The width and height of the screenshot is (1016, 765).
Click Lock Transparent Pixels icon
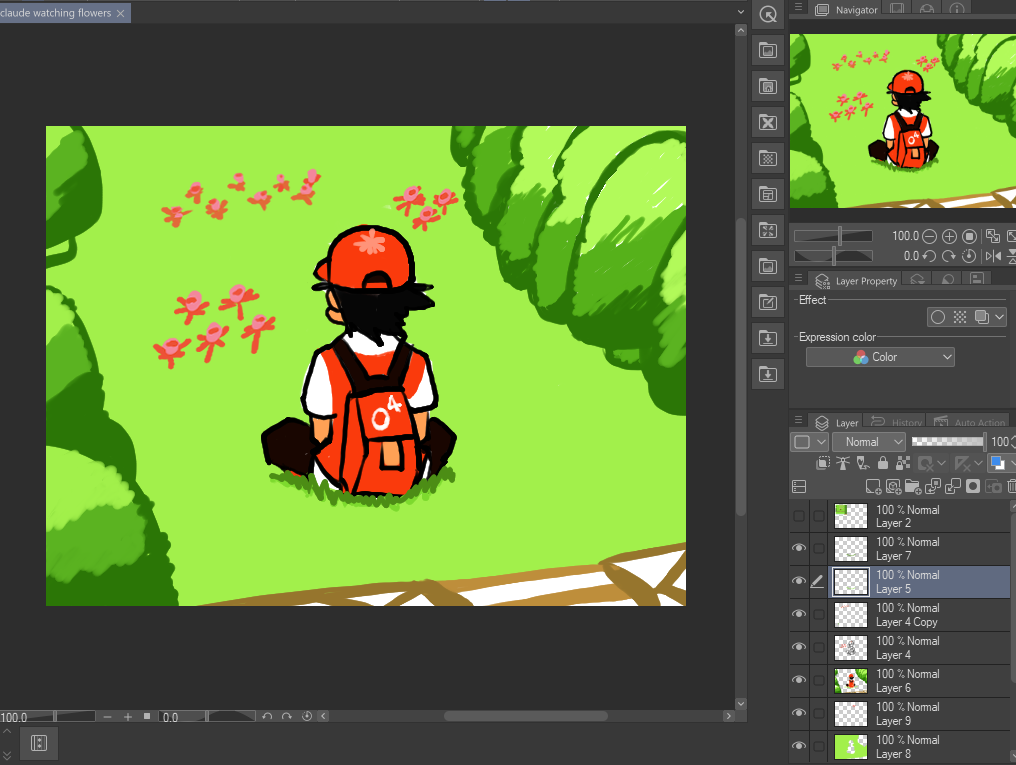[903, 463]
